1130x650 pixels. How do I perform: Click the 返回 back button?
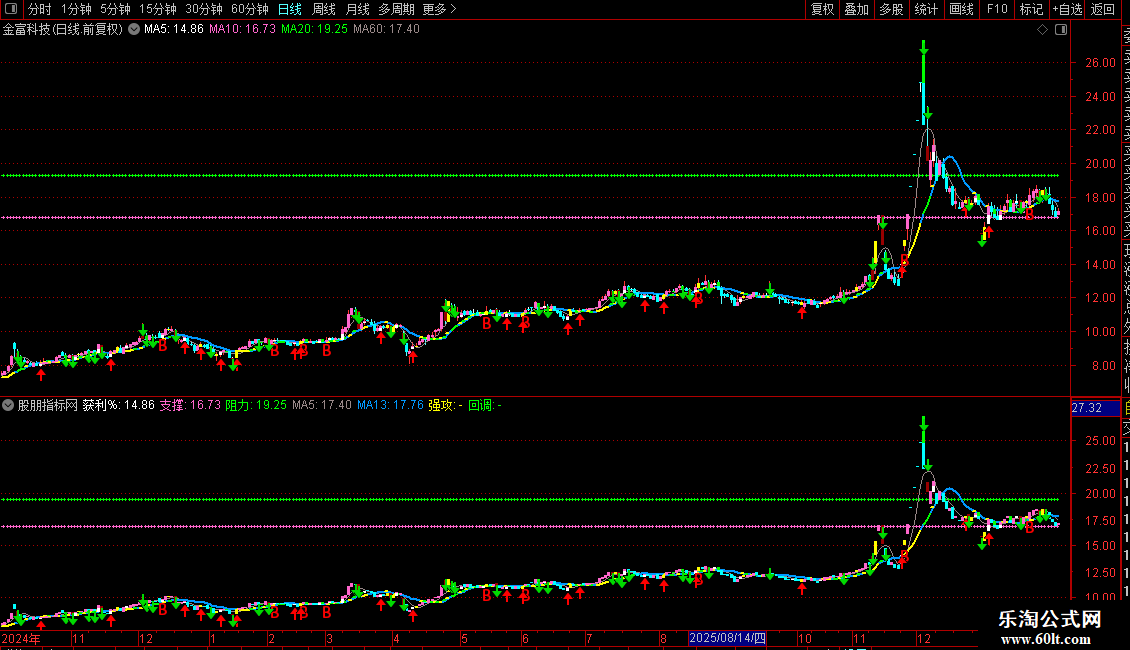click(x=1103, y=9)
